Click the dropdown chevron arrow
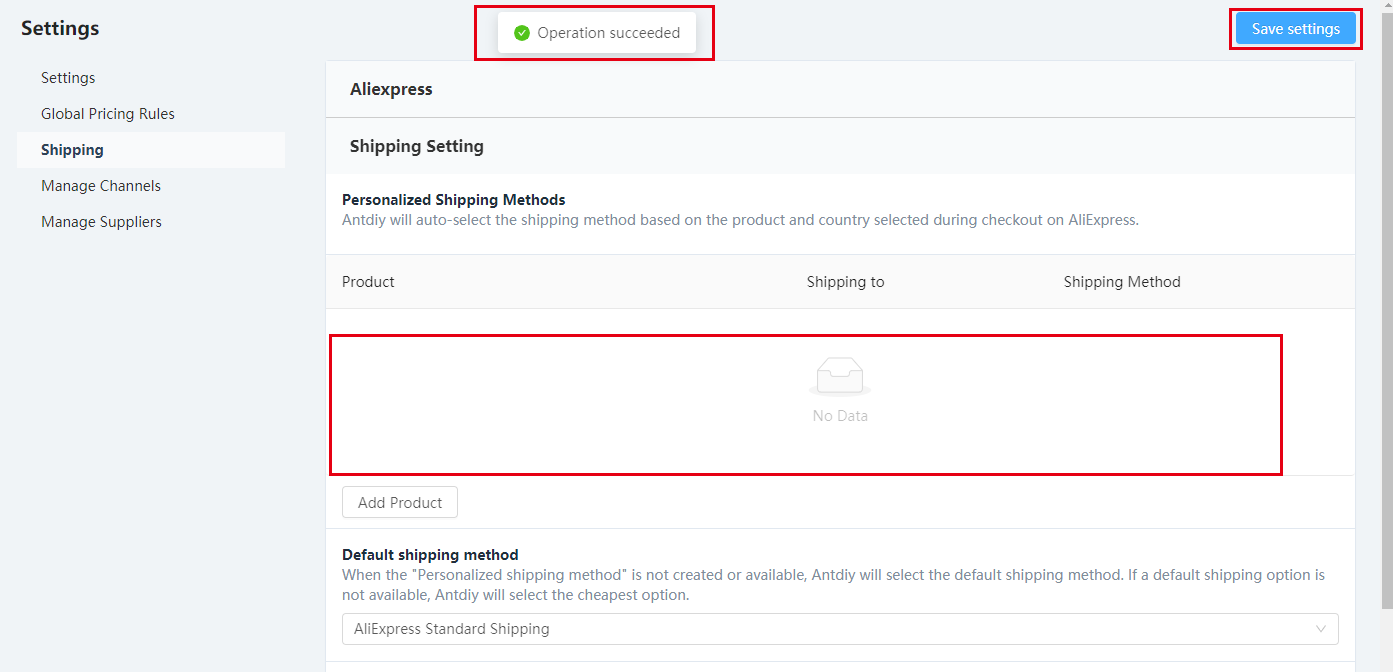The height and width of the screenshot is (672, 1393). tap(1321, 629)
